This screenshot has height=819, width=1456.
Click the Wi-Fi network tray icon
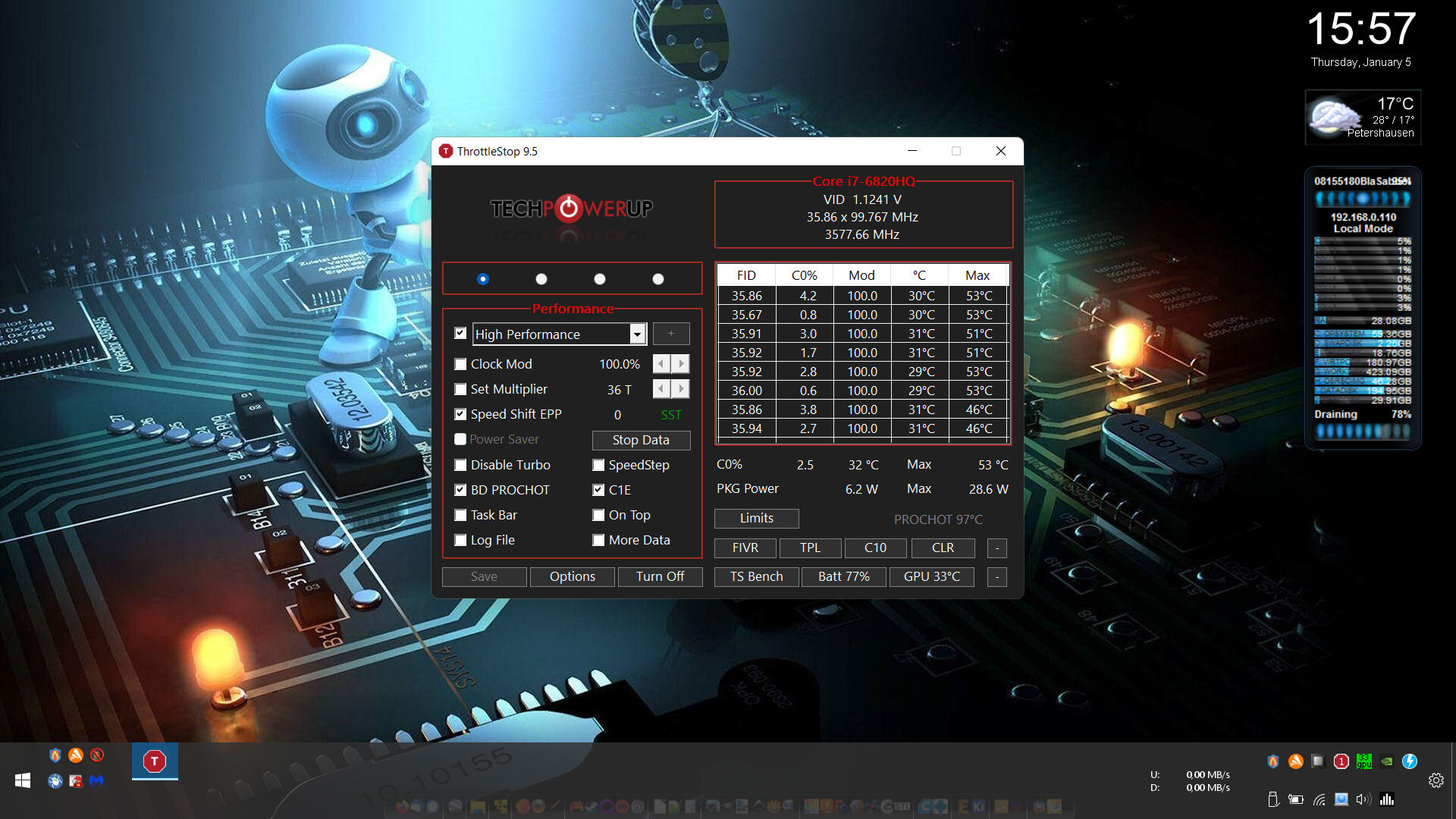[1319, 799]
